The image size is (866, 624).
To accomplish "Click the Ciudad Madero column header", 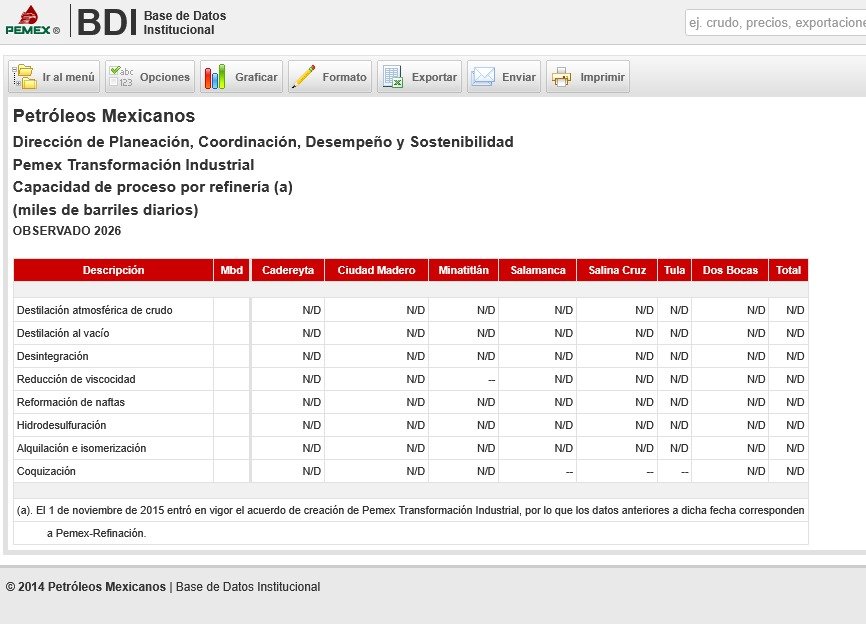I will tap(376, 270).
